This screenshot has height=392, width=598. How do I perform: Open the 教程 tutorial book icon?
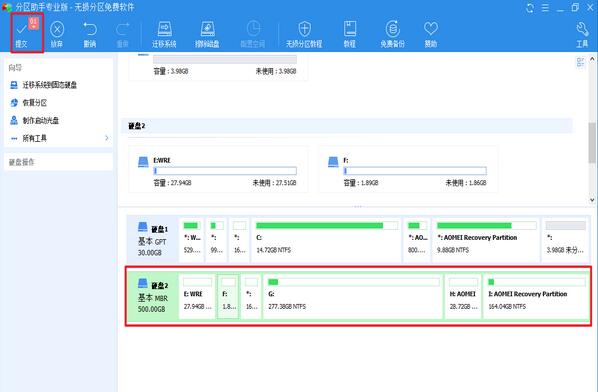pos(350,29)
